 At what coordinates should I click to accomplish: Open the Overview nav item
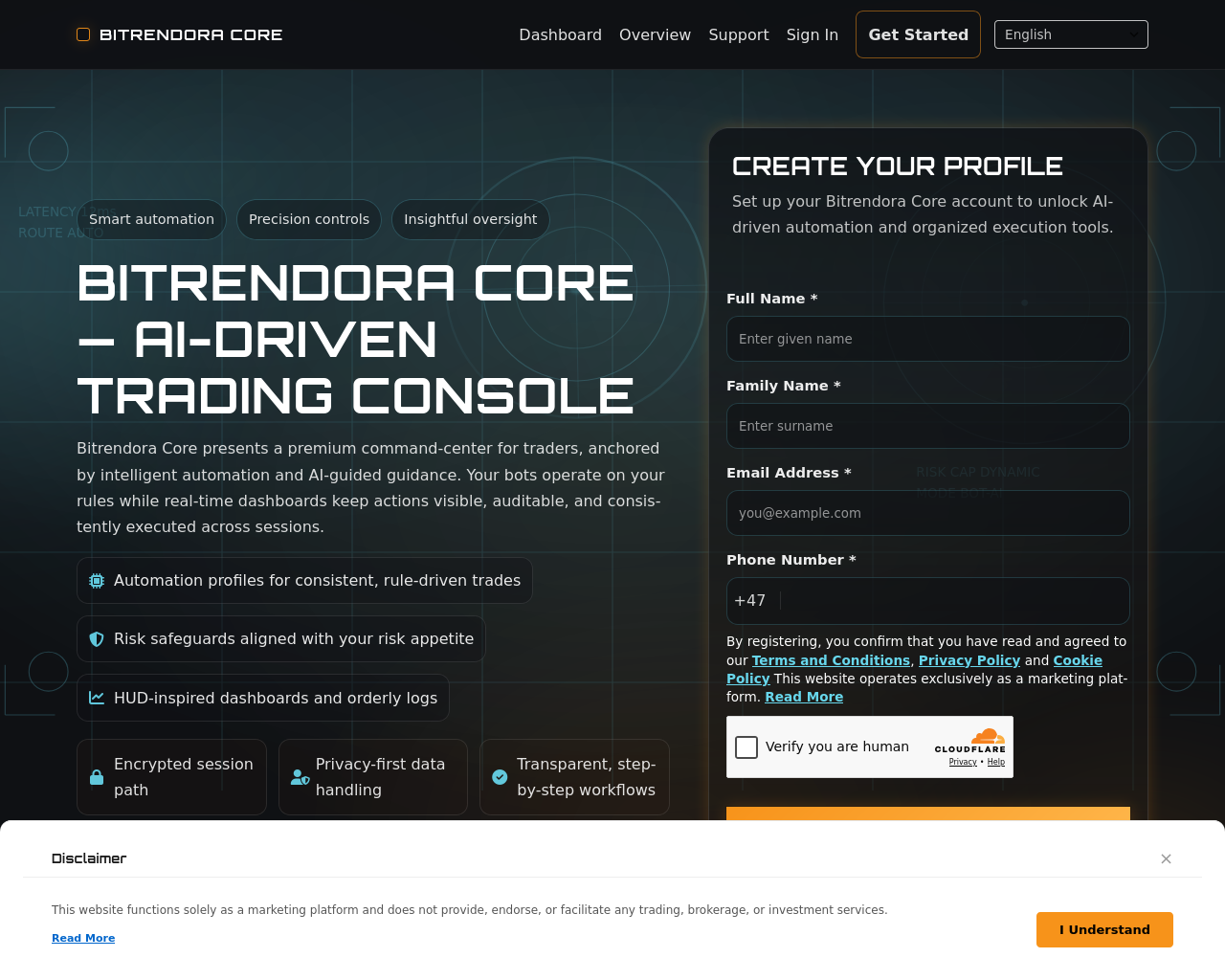tap(655, 34)
